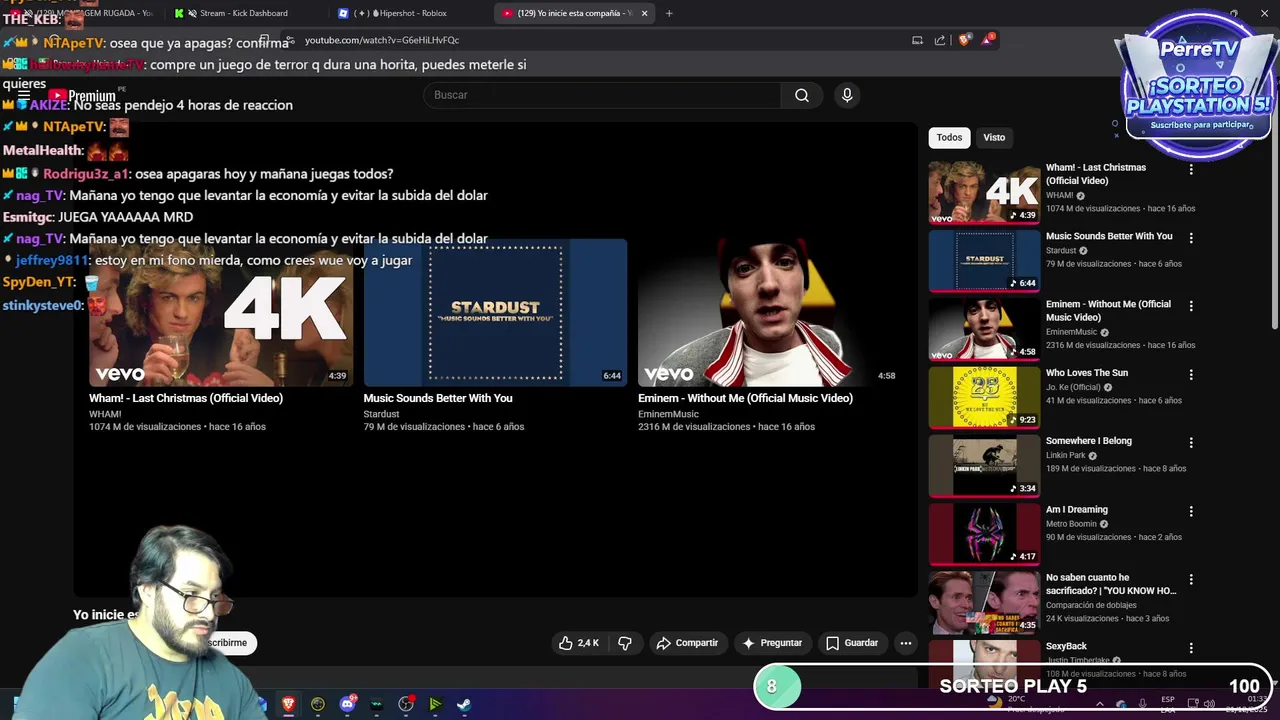The image size is (1280, 720).
Task: Click sidebar title Somewhere I Belong
Action: (1088, 441)
